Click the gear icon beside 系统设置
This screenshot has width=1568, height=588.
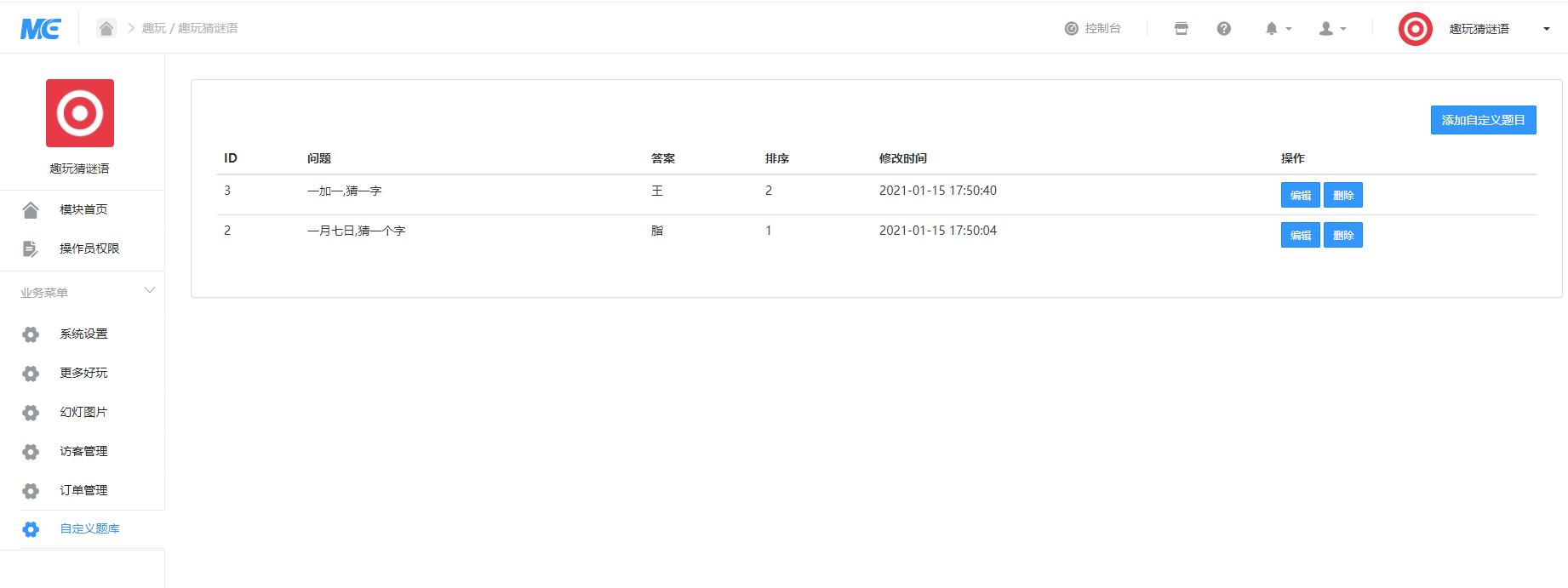[31, 334]
